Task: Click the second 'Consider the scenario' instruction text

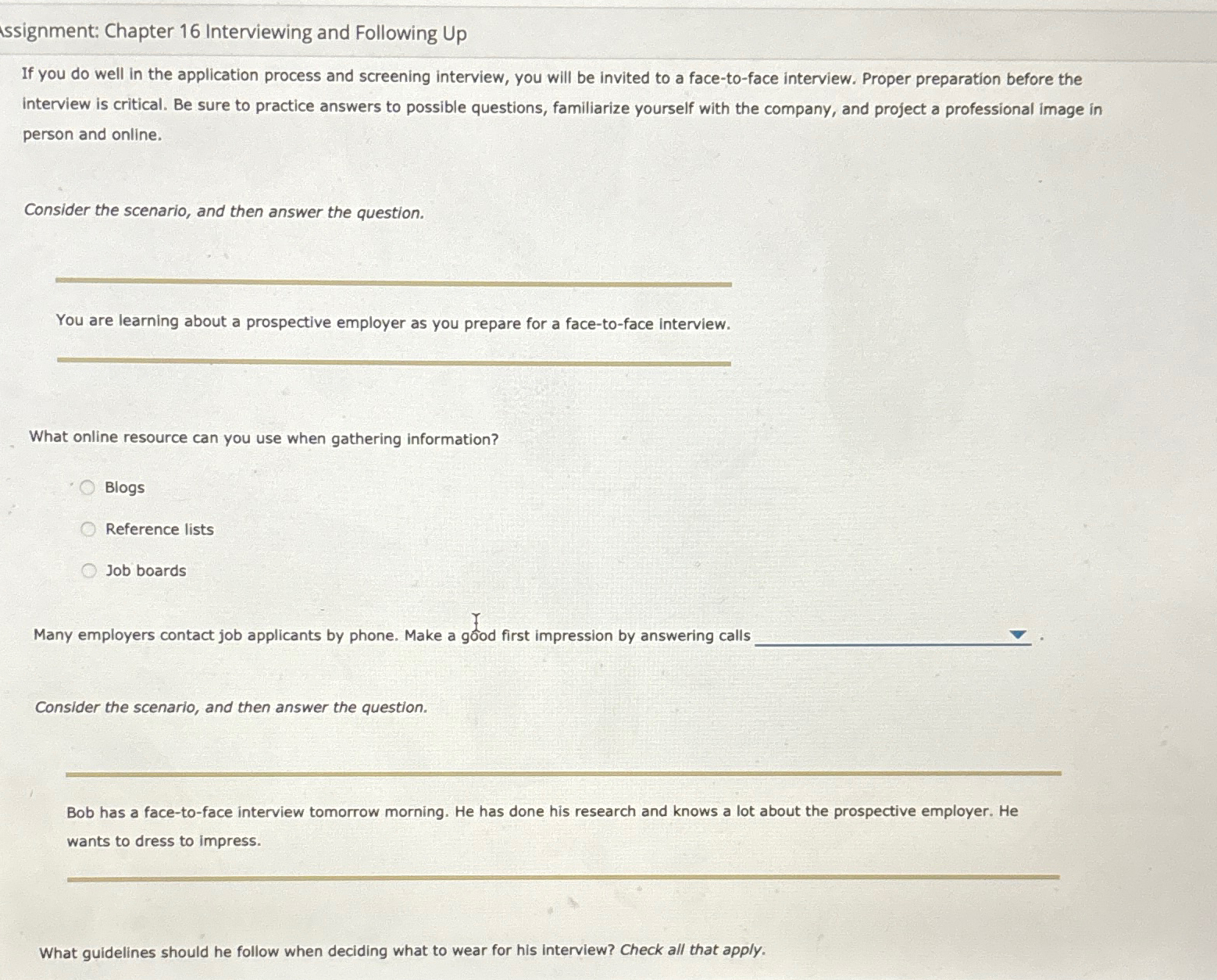Action: click(231, 706)
